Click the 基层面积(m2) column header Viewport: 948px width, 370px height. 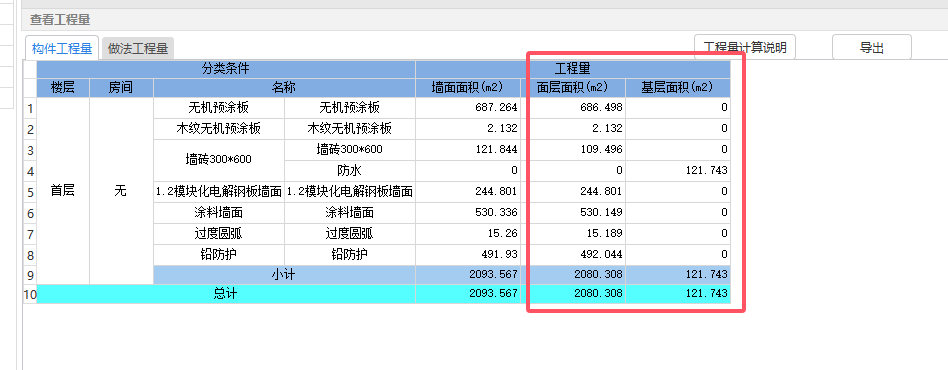coord(678,88)
